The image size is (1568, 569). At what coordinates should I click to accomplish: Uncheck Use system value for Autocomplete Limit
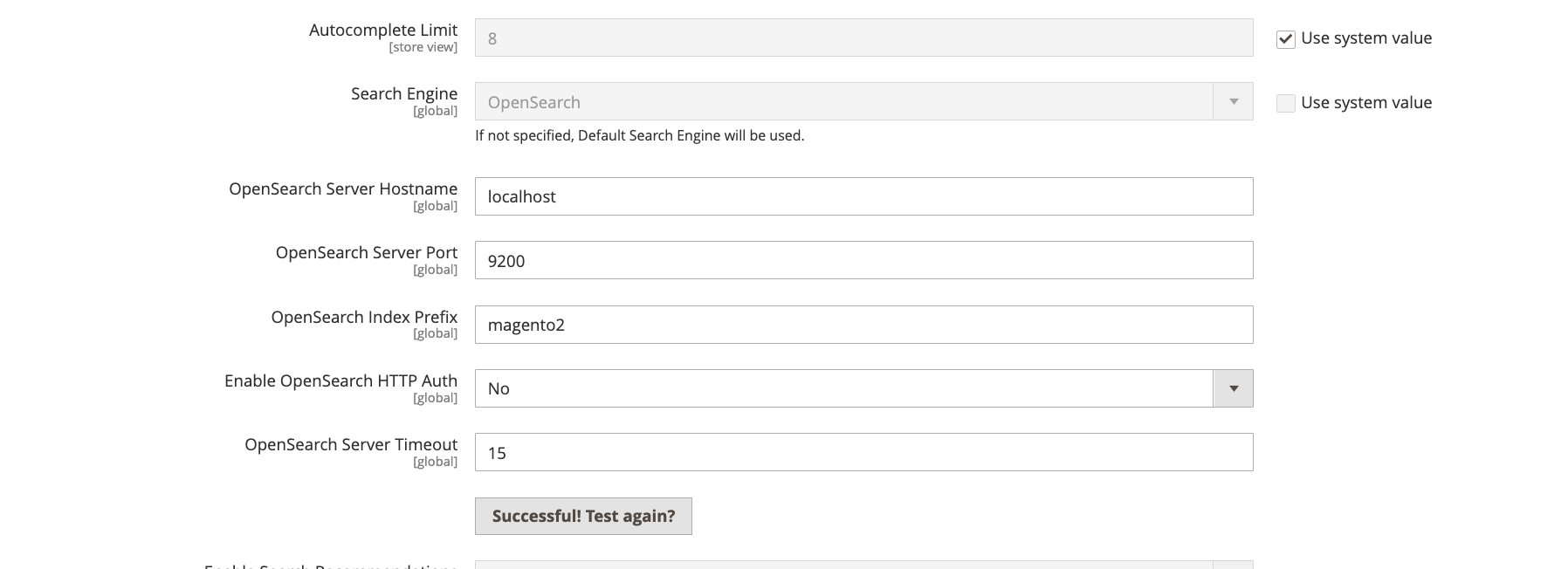[1285, 38]
